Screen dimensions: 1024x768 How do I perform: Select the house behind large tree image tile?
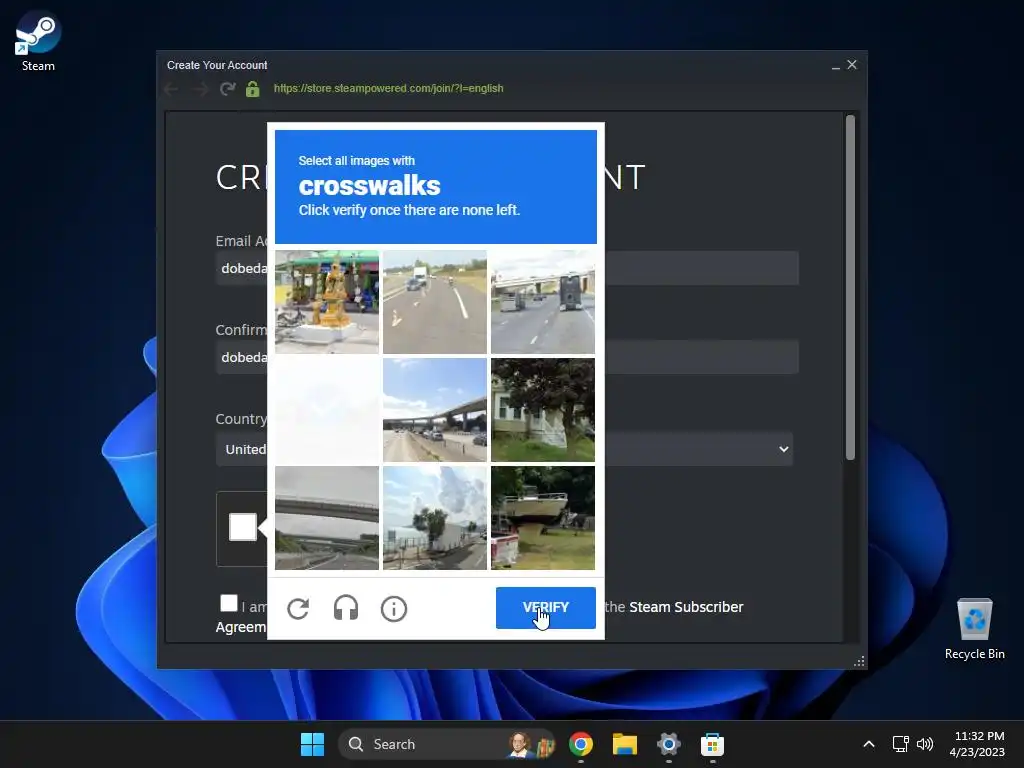[543, 409]
